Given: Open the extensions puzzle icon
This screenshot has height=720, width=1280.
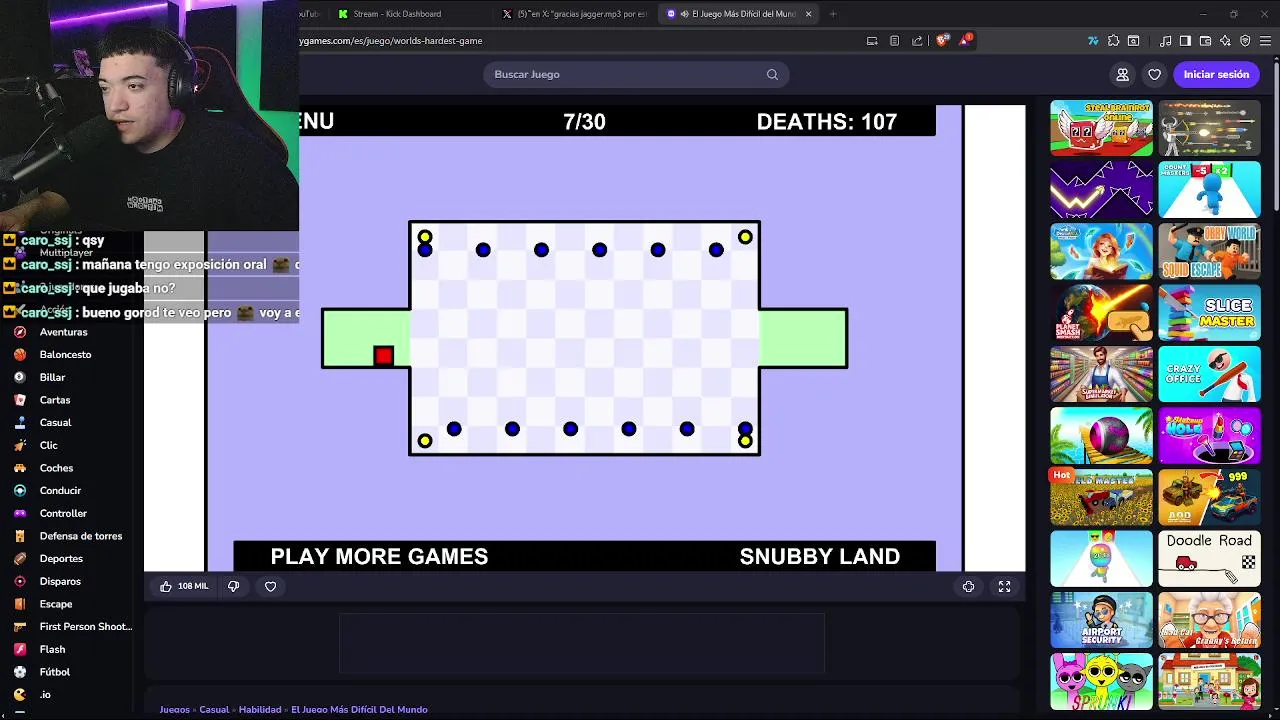Looking at the screenshot, I should point(1114,41).
